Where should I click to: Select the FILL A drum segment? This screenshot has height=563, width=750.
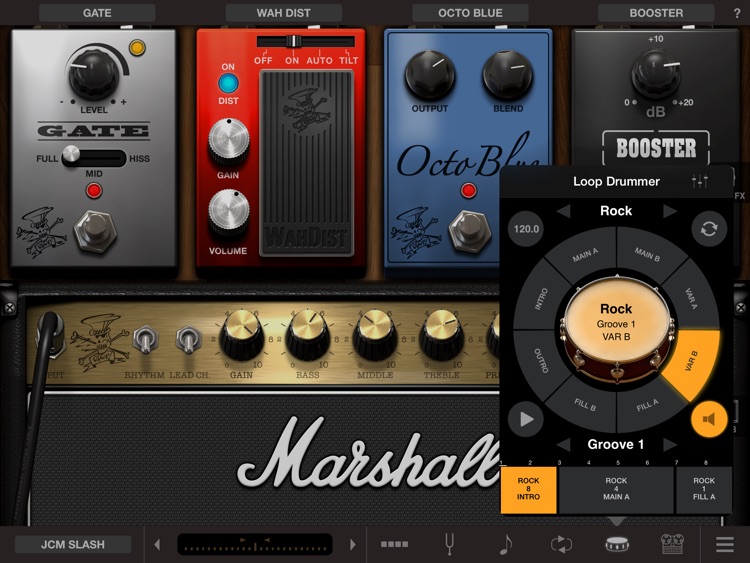pos(647,405)
